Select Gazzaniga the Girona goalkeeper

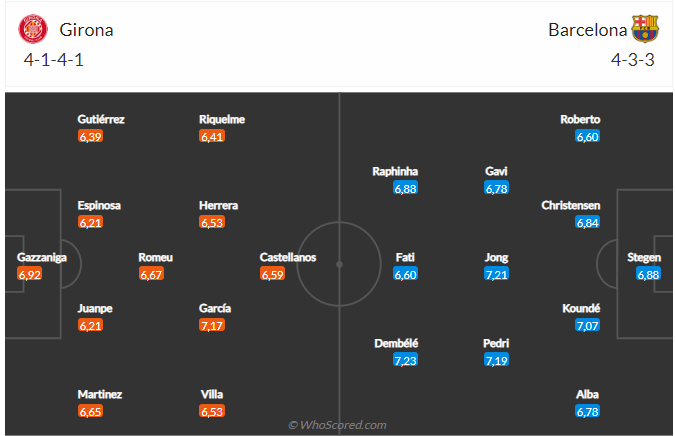tap(41, 257)
